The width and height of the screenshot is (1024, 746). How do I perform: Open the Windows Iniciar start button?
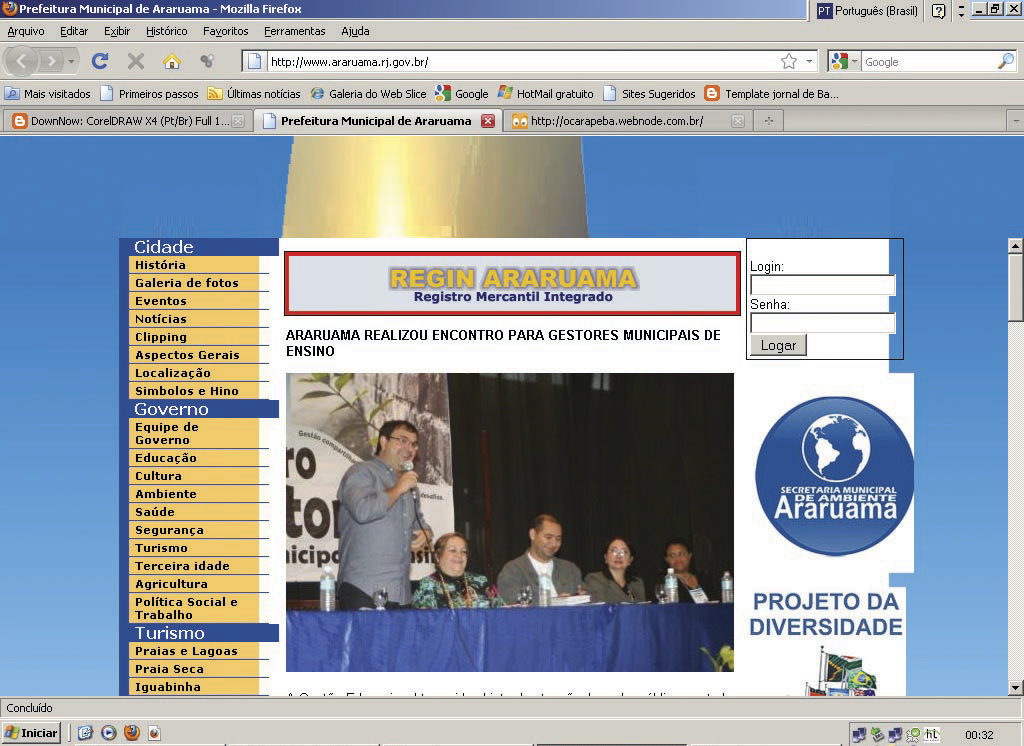pos(31,733)
